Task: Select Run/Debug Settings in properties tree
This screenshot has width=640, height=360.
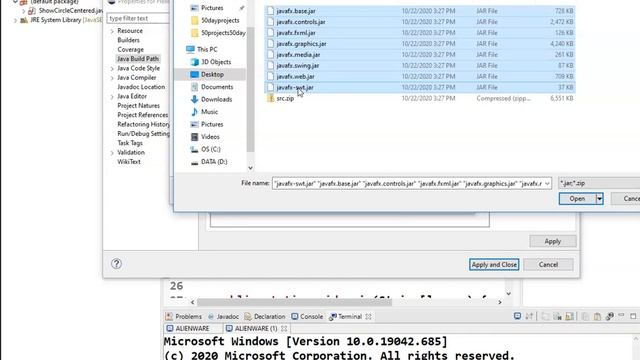Action: coord(143,134)
